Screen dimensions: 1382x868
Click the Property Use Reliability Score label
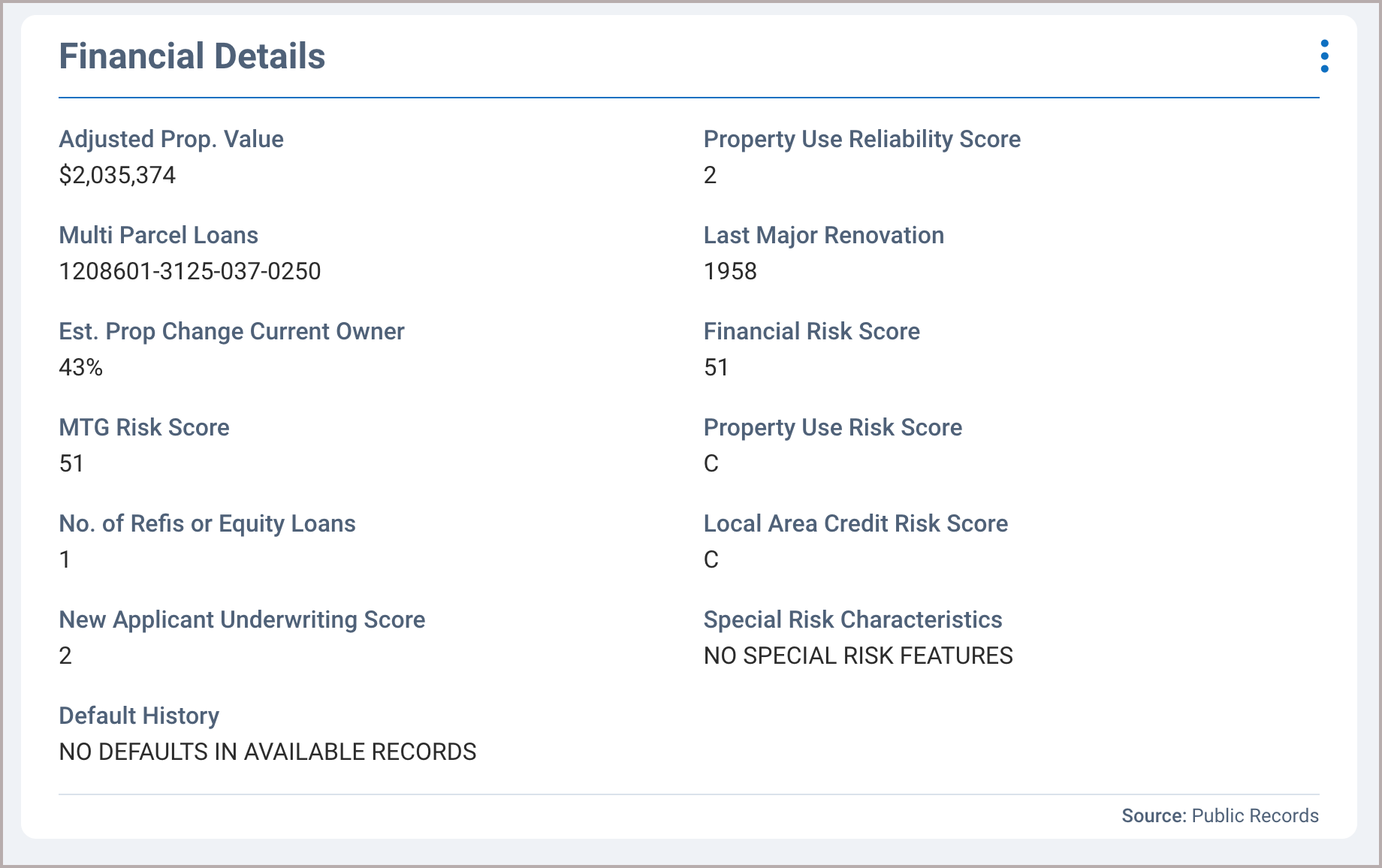pyautogui.click(x=861, y=139)
